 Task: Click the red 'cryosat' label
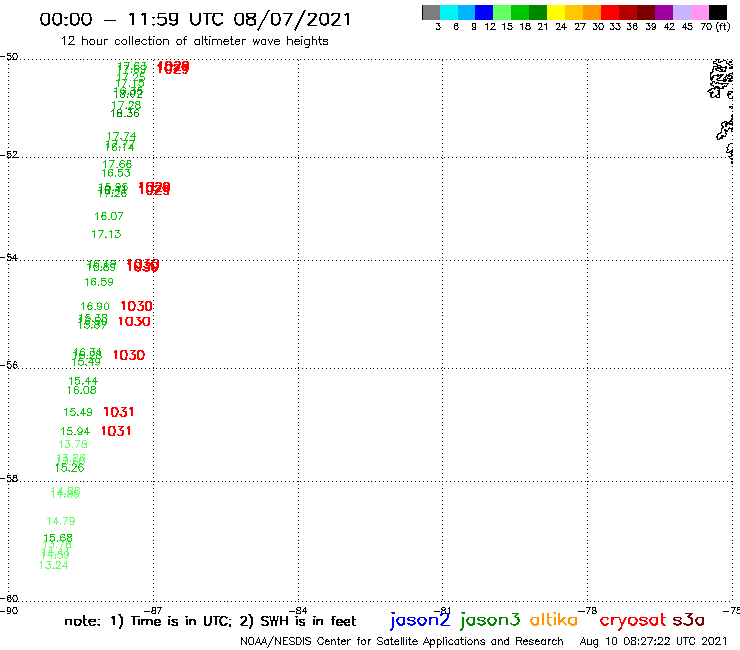(x=633, y=621)
